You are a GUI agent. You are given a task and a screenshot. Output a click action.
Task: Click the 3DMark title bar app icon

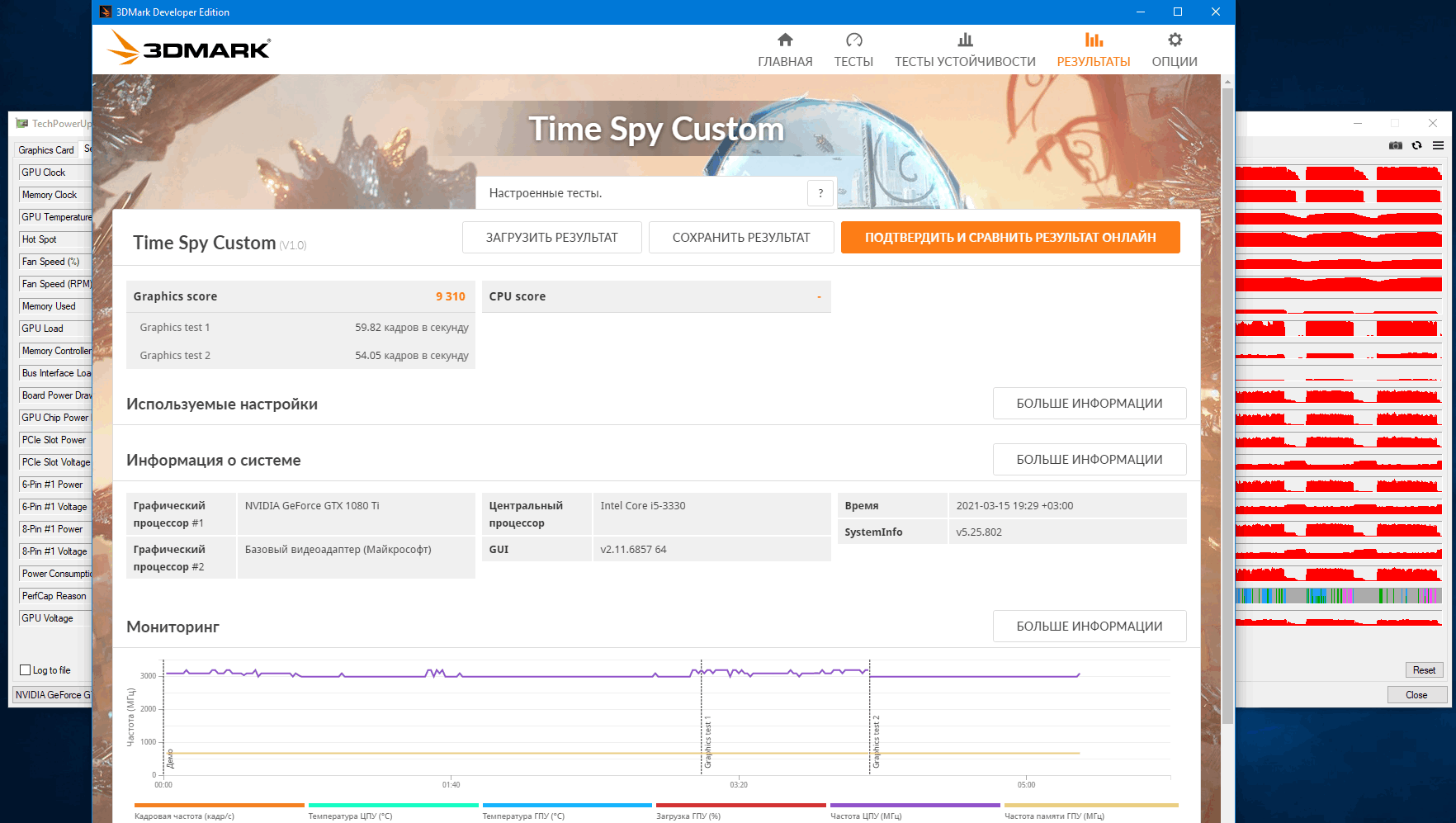[x=106, y=12]
